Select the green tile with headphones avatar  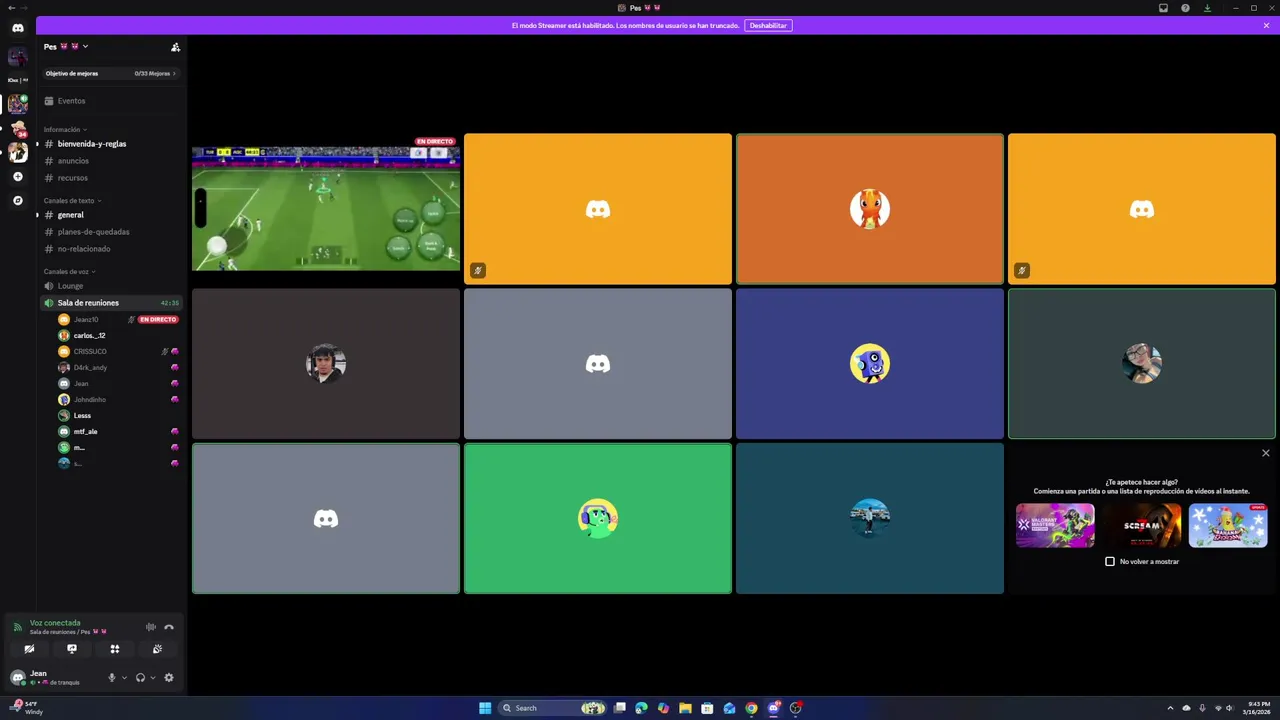[x=598, y=519]
